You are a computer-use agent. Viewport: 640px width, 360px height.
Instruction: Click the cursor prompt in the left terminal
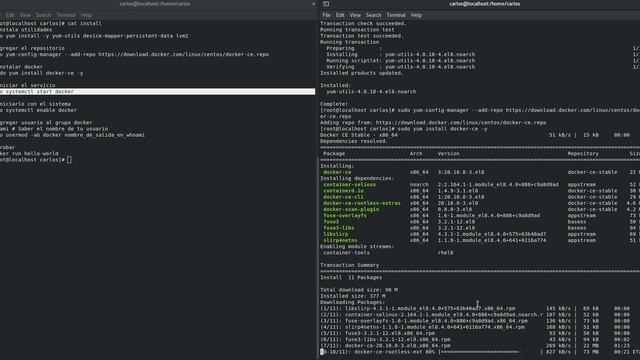(69, 160)
